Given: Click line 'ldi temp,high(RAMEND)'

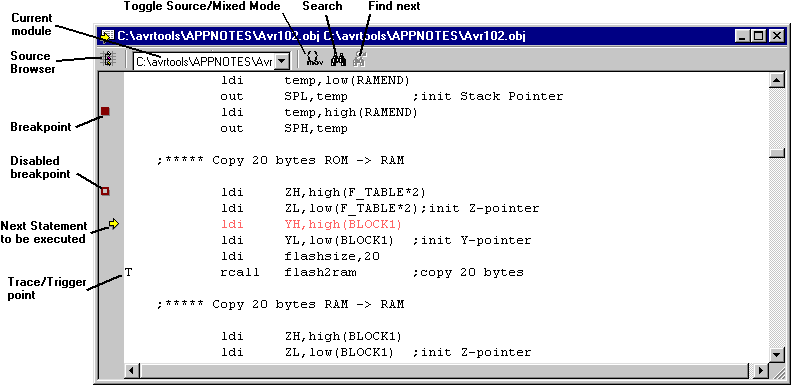Looking at the screenshot, I should 319,112.
